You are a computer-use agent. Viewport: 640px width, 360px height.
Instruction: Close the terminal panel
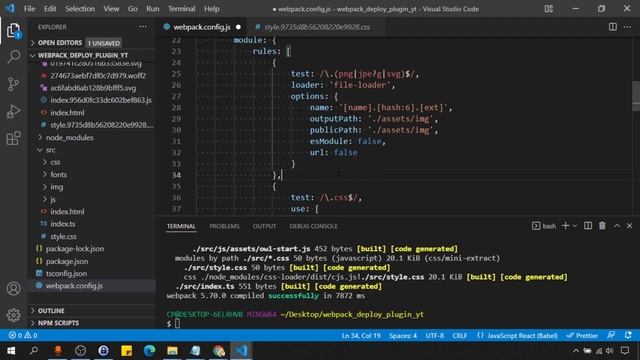pos(629,226)
